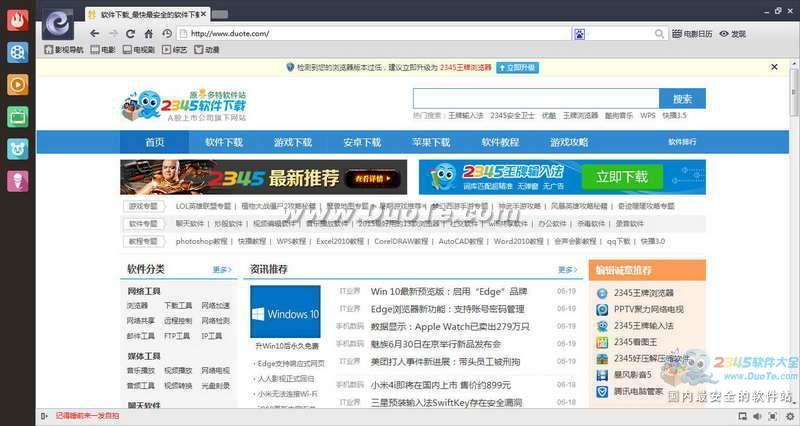Open the Win 10最新预览版 news headline
The image size is (800, 426).
(x=448, y=291)
